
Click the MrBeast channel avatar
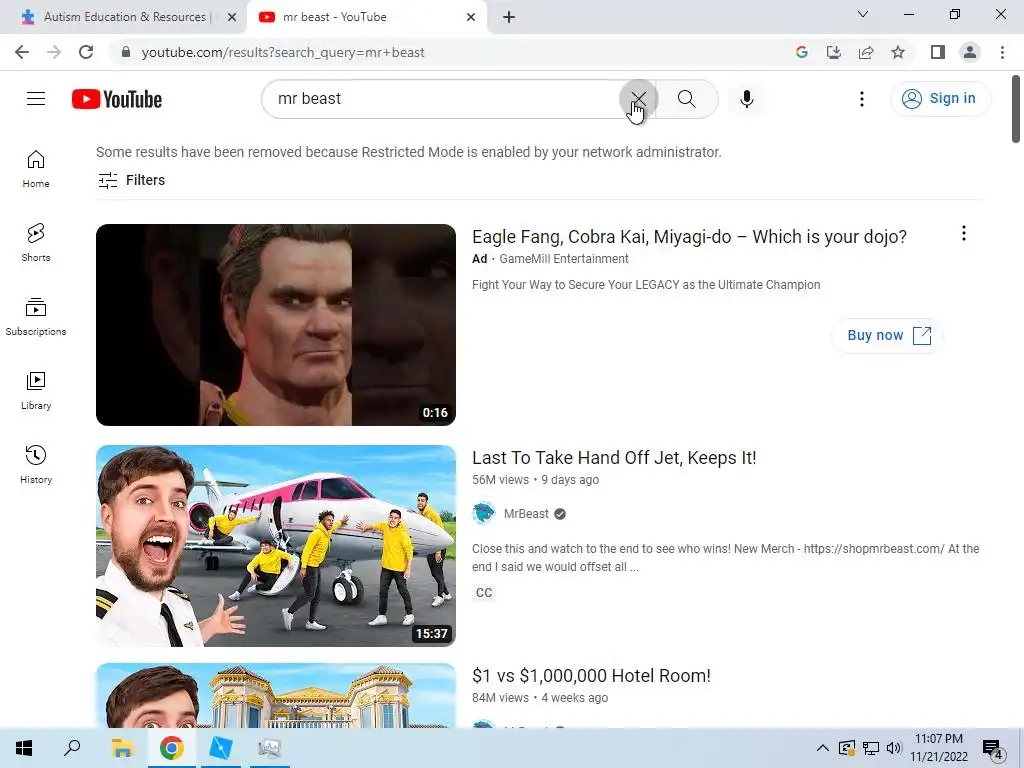(x=484, y=513)
